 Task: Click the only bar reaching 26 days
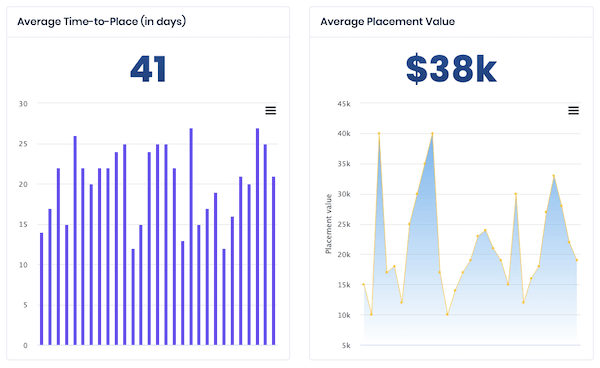click(75, 241)
